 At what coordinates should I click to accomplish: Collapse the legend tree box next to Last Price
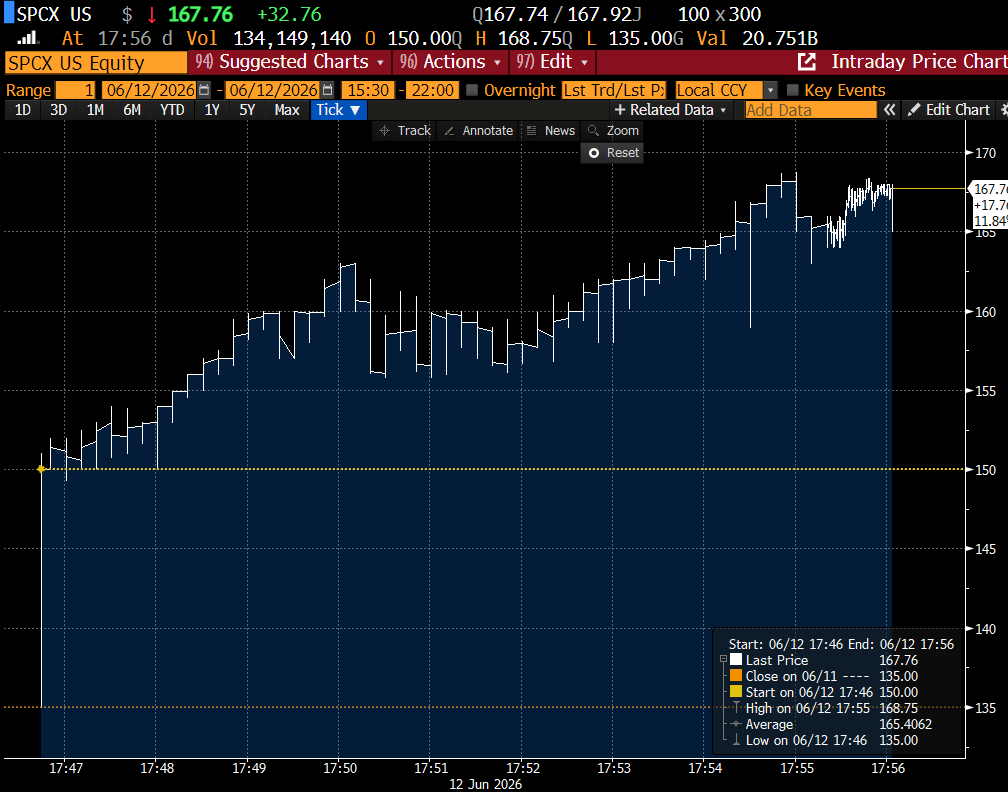(x=723, y=660)
